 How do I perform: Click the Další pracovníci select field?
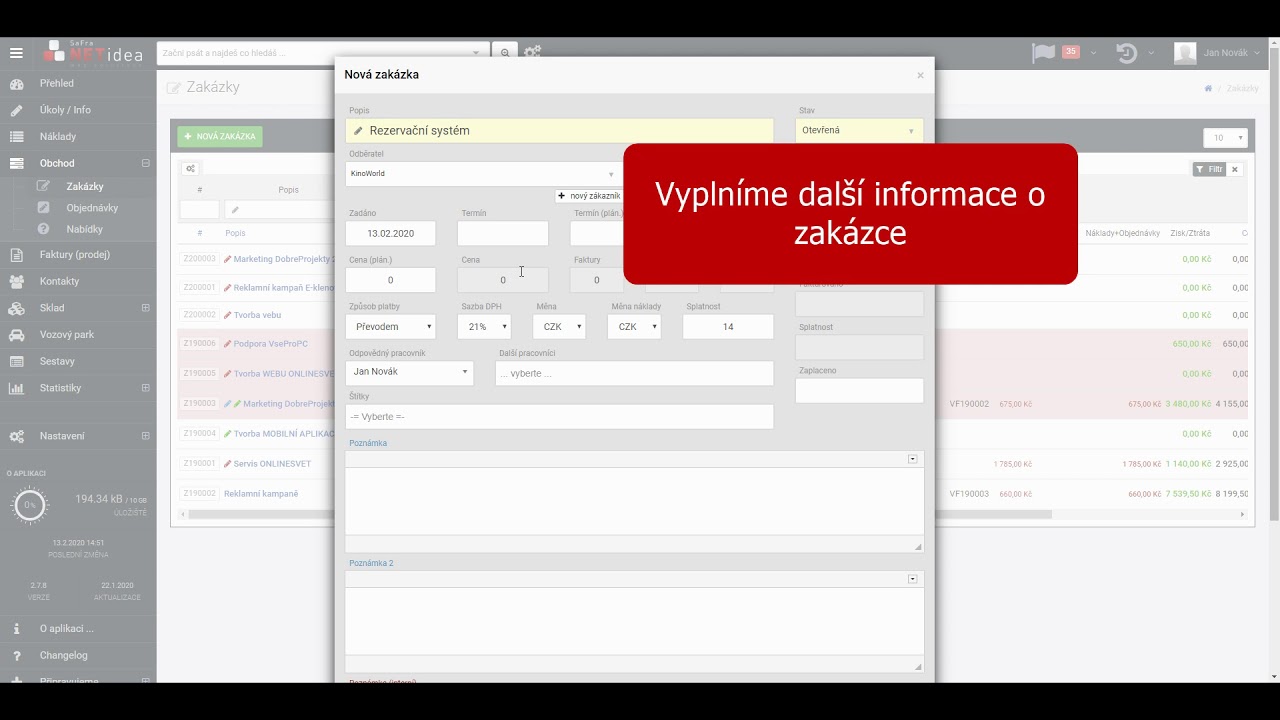[x=634, y=373]
